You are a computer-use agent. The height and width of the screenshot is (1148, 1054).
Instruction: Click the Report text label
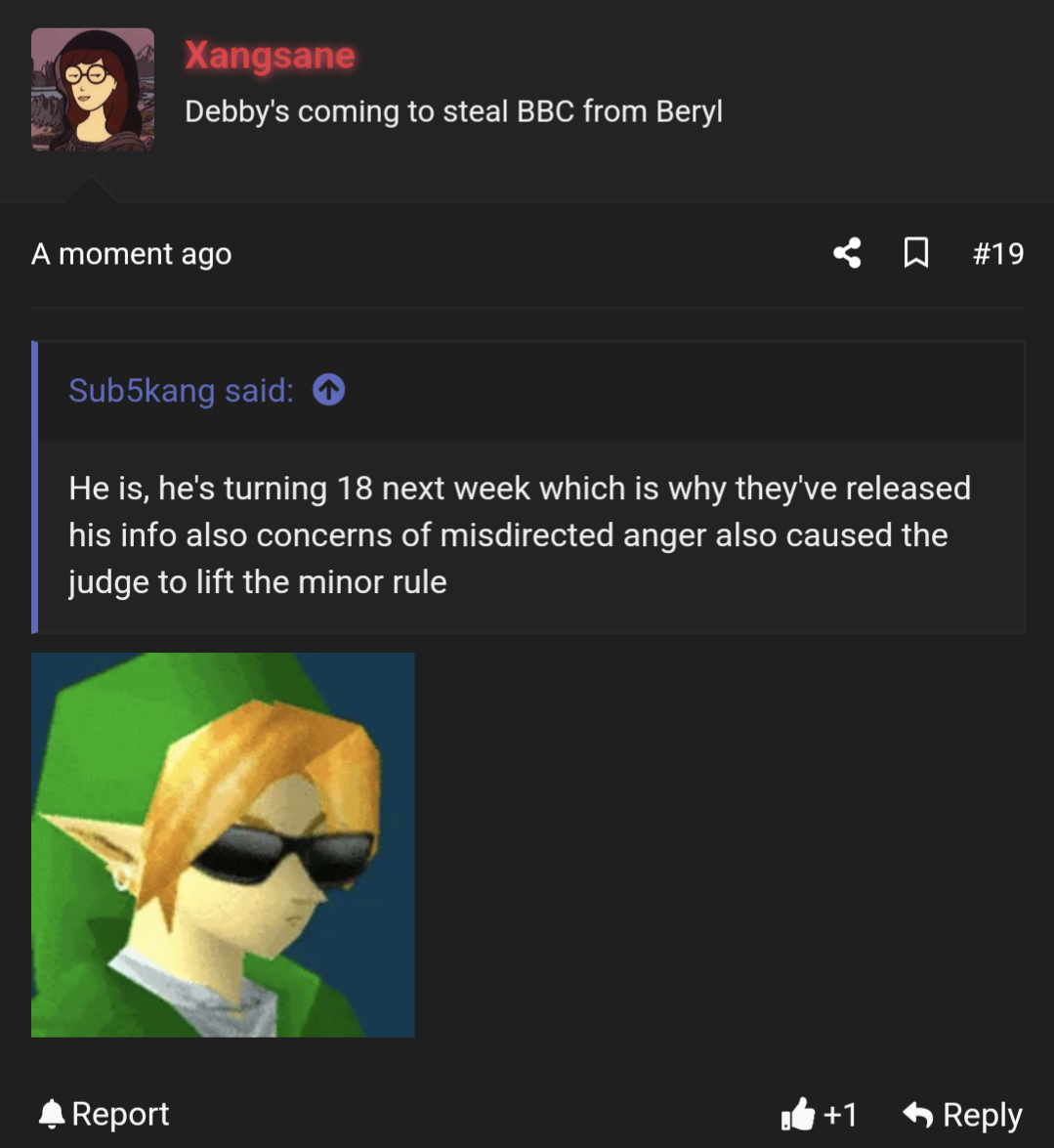pos(120,1114)
